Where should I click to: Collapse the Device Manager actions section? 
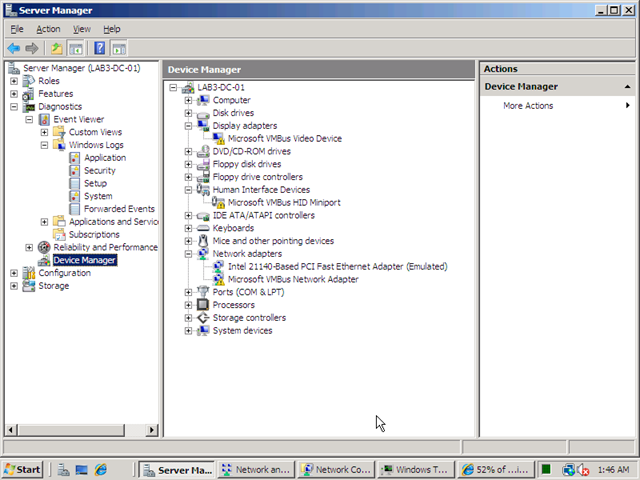click(x=627, y=87)
